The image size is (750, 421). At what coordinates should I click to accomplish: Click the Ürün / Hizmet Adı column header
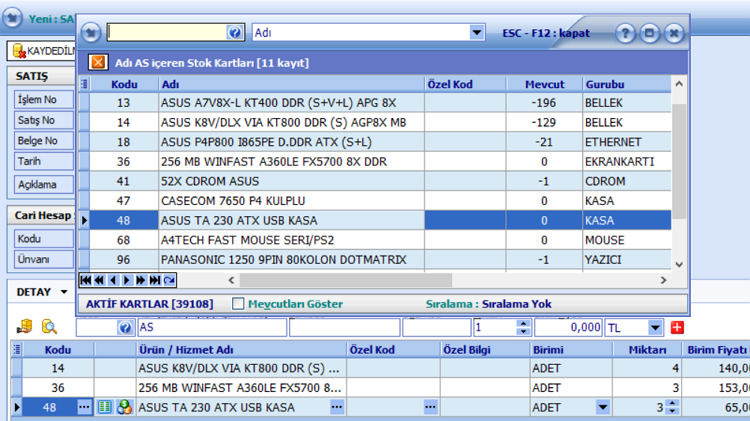coord(242,349)
